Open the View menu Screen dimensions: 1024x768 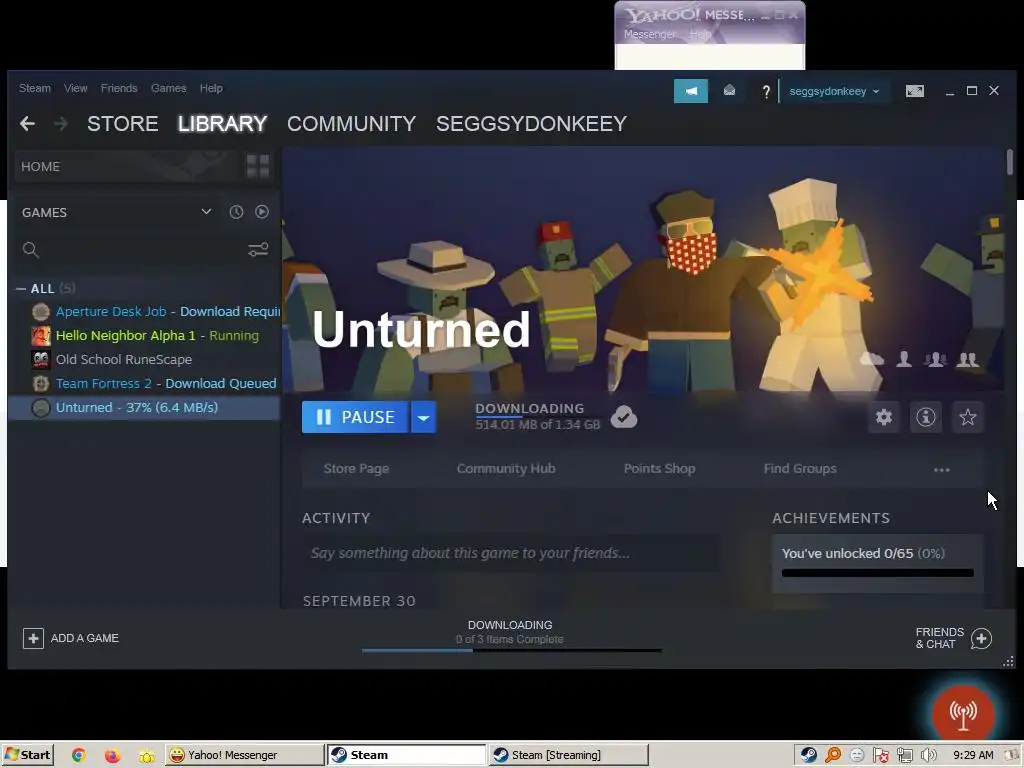coord(76,88)
